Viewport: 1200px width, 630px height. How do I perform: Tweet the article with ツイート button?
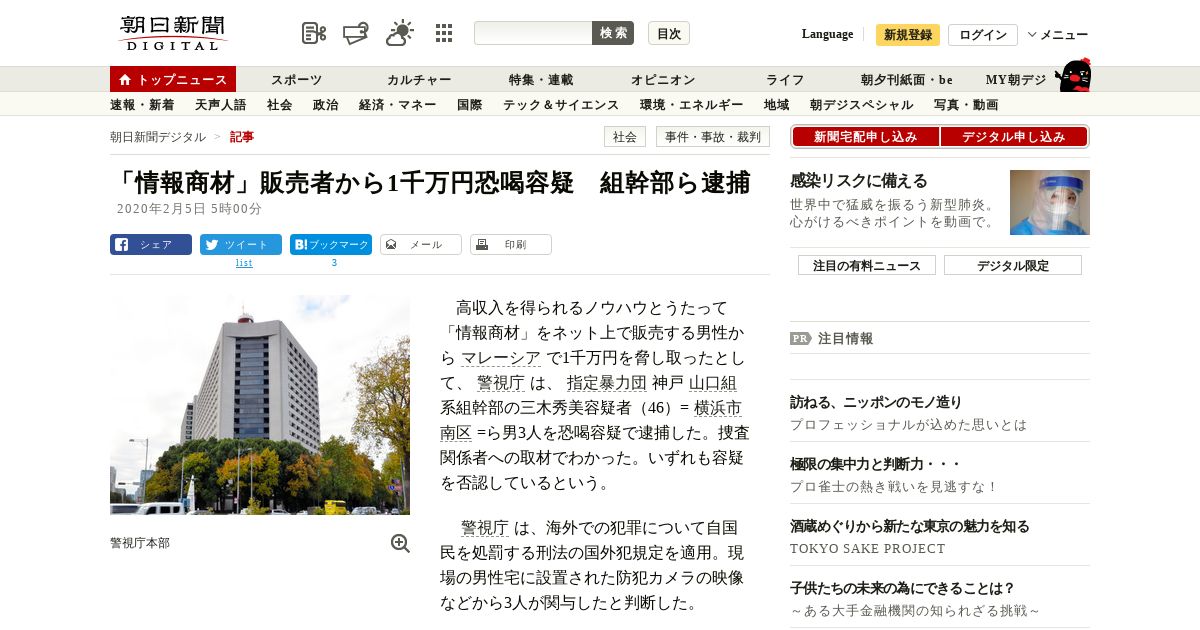pos(241,245)
